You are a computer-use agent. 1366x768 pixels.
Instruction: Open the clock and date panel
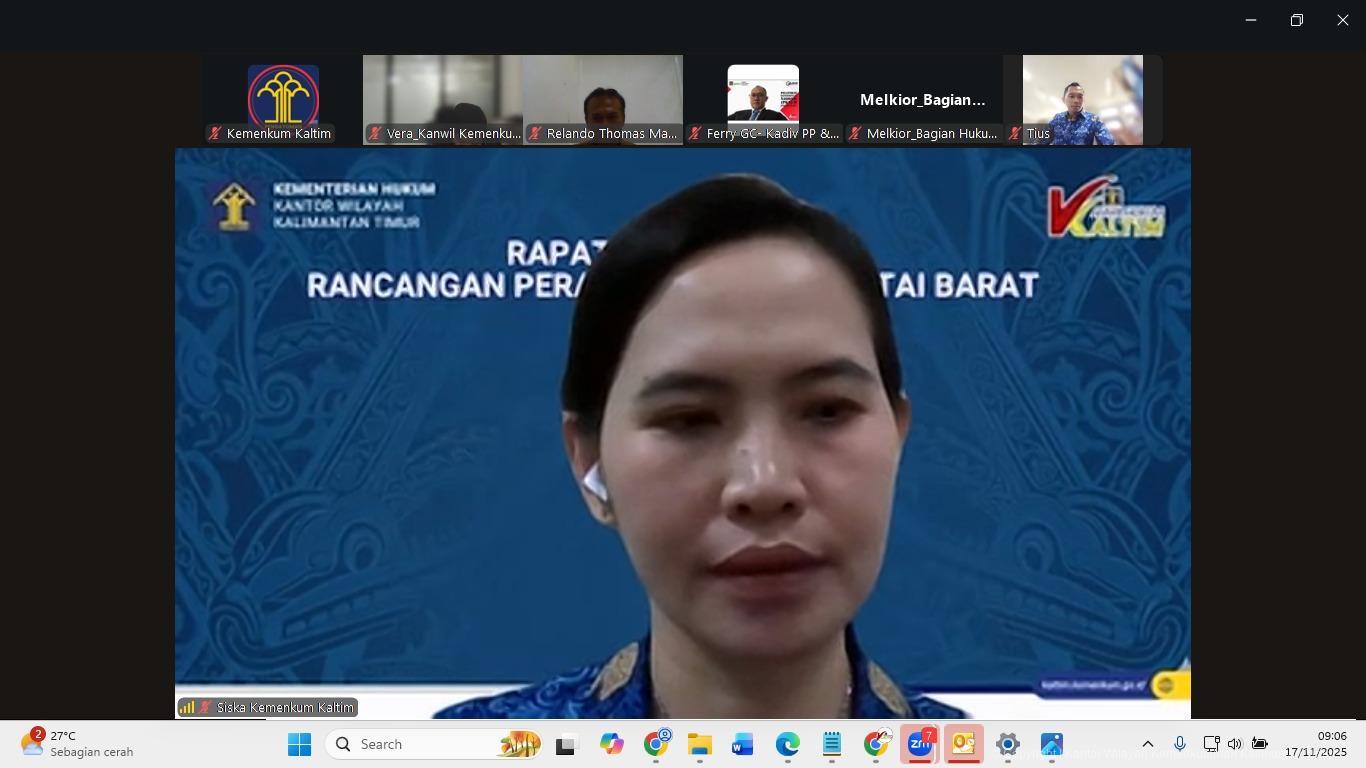point(1315,744)
